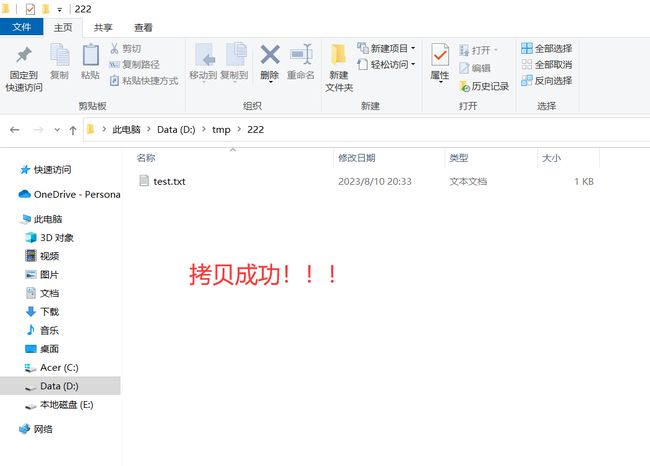The image size is (650, 466).
Task: Select Data (D:) drive in sidebar
Action: (59, 386)
